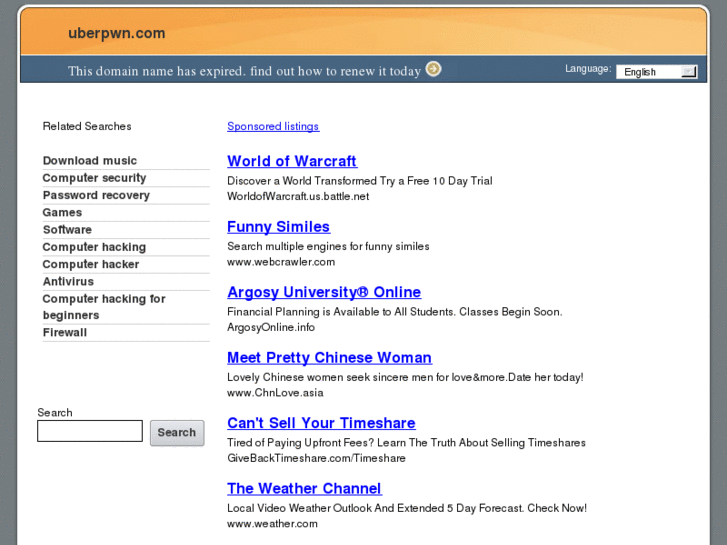Open the Meet Pretty Chinese Woman link

coord(330,357)
